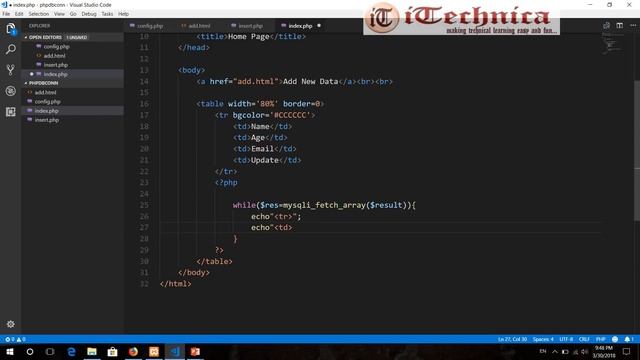Show hidden system tray icons
This screenshot has width=640, height=360.
555,351
